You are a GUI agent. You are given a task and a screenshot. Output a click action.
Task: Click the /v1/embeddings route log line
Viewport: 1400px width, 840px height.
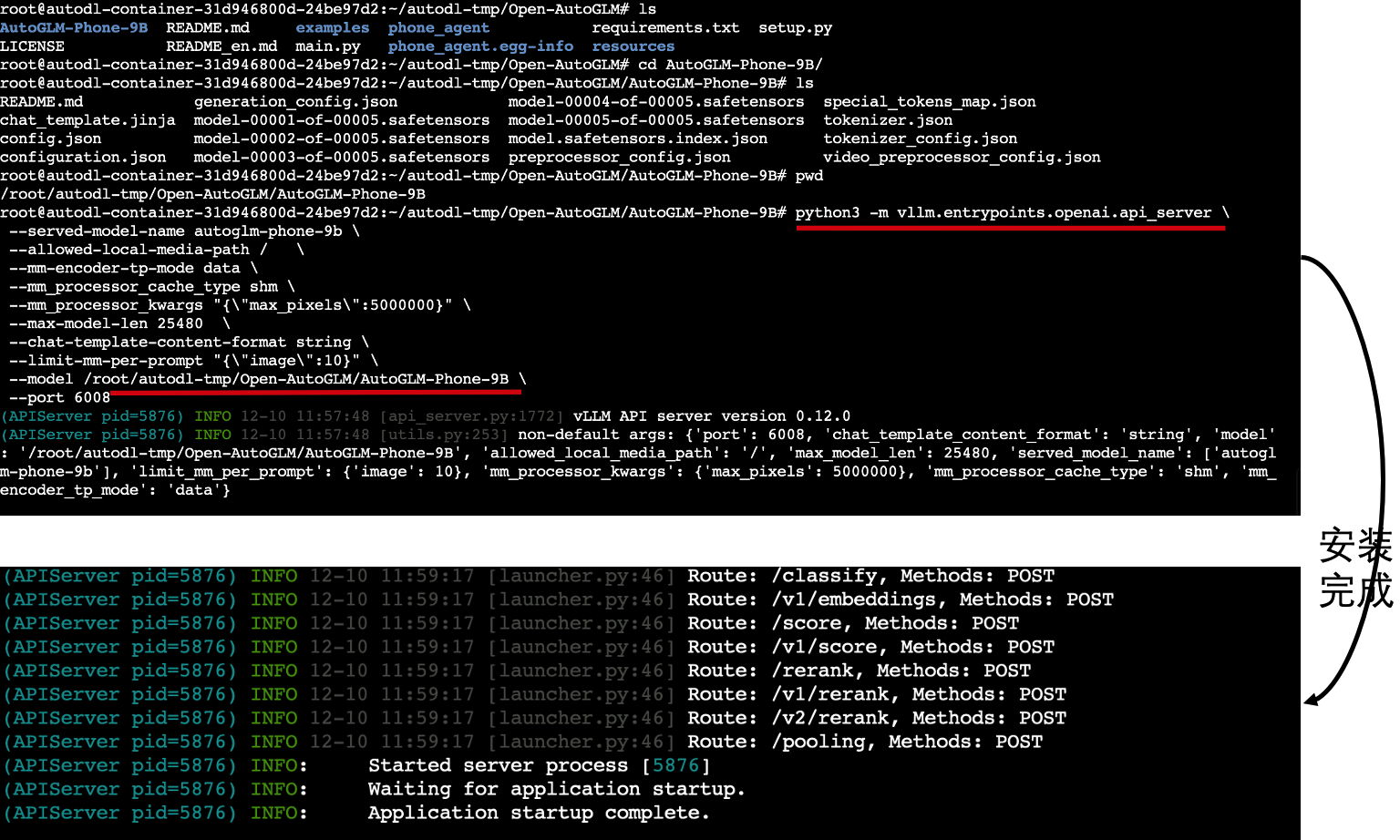(942, 599)
